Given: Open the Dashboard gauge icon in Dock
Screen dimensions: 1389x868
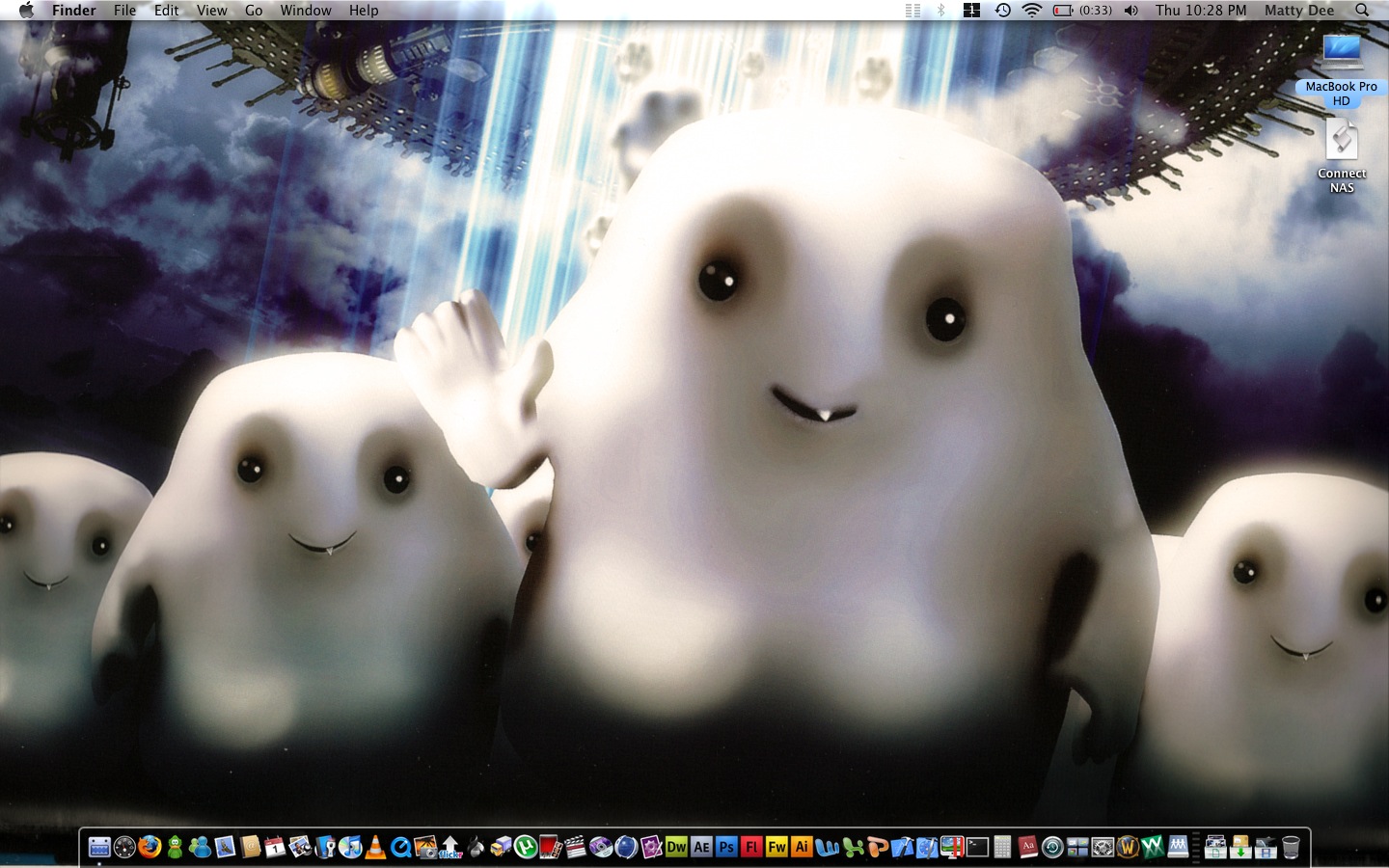Looking at the screenshot, I should point(124,847).
